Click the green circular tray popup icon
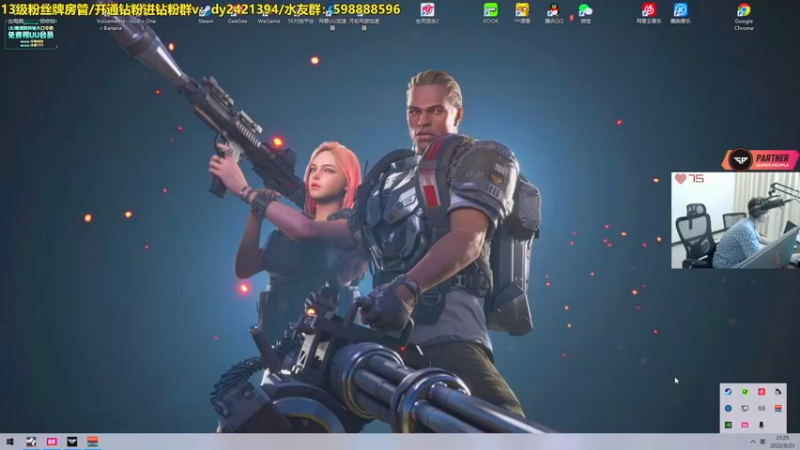 pos(745,392)
